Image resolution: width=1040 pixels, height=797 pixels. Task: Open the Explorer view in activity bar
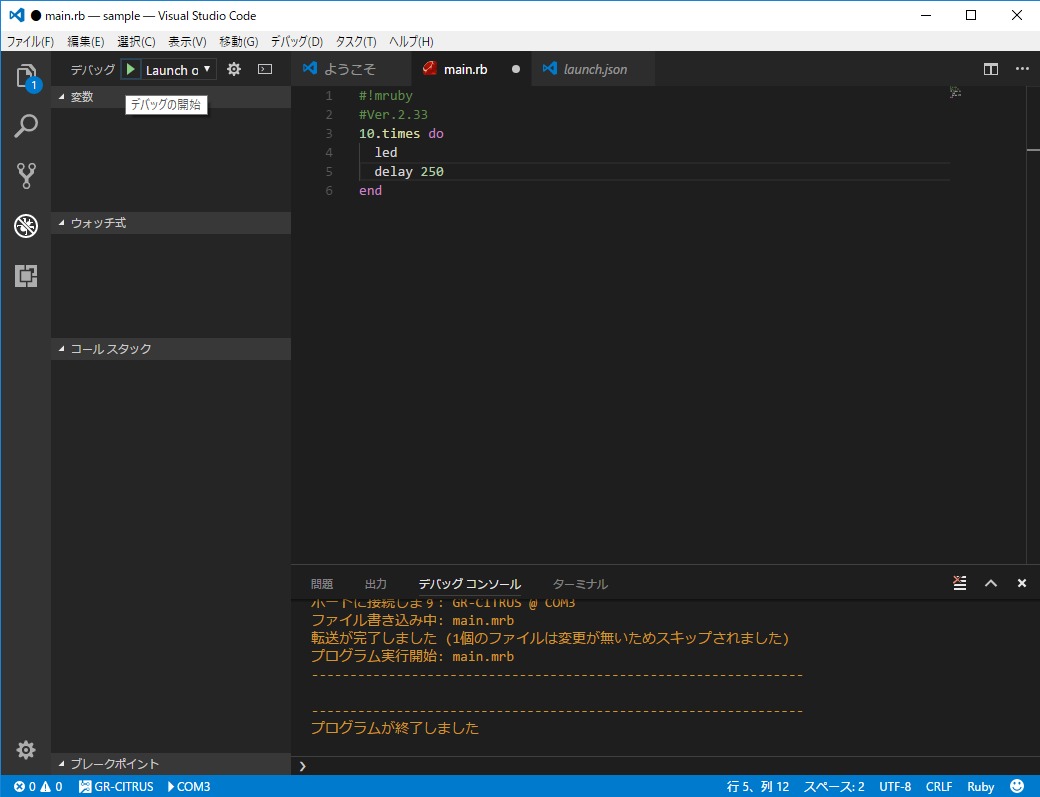(x=26, y=76)
